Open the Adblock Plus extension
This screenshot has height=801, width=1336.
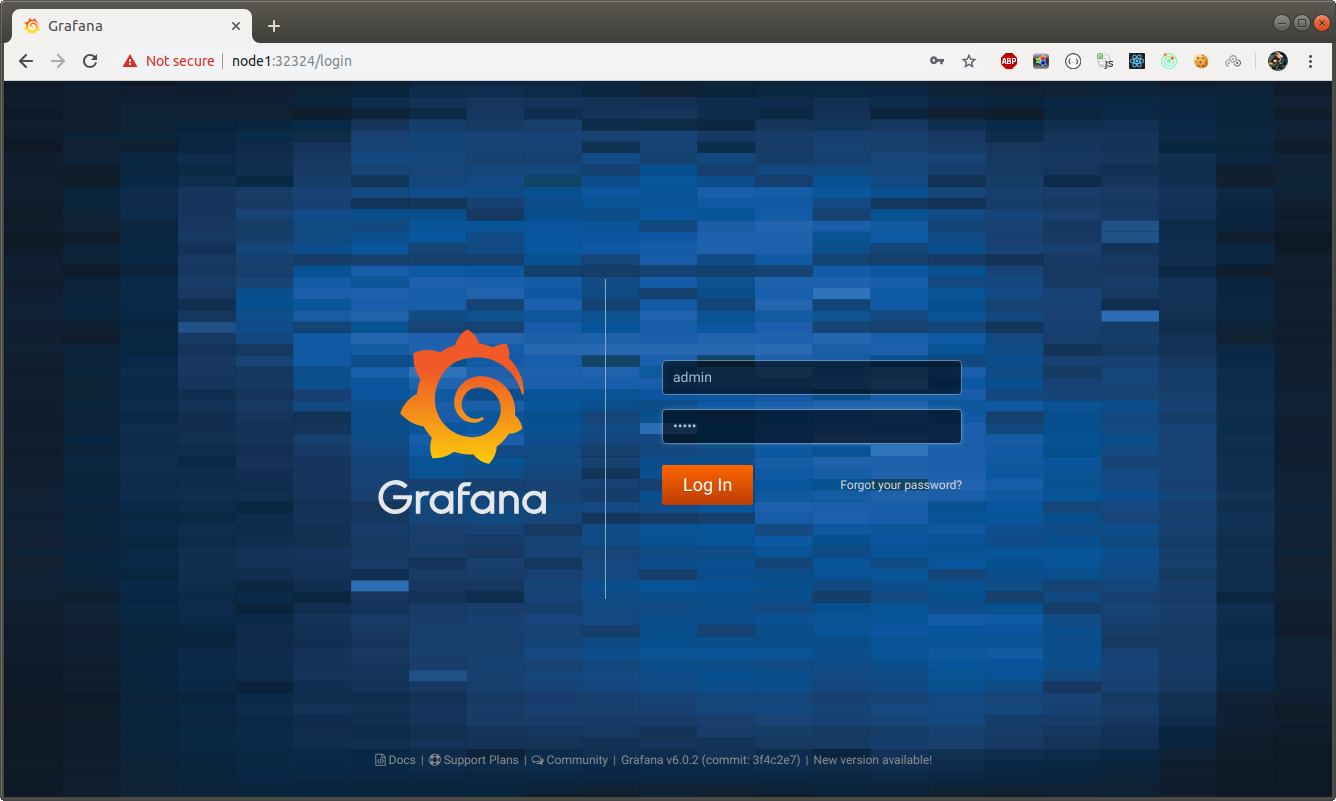[1009, 61]
